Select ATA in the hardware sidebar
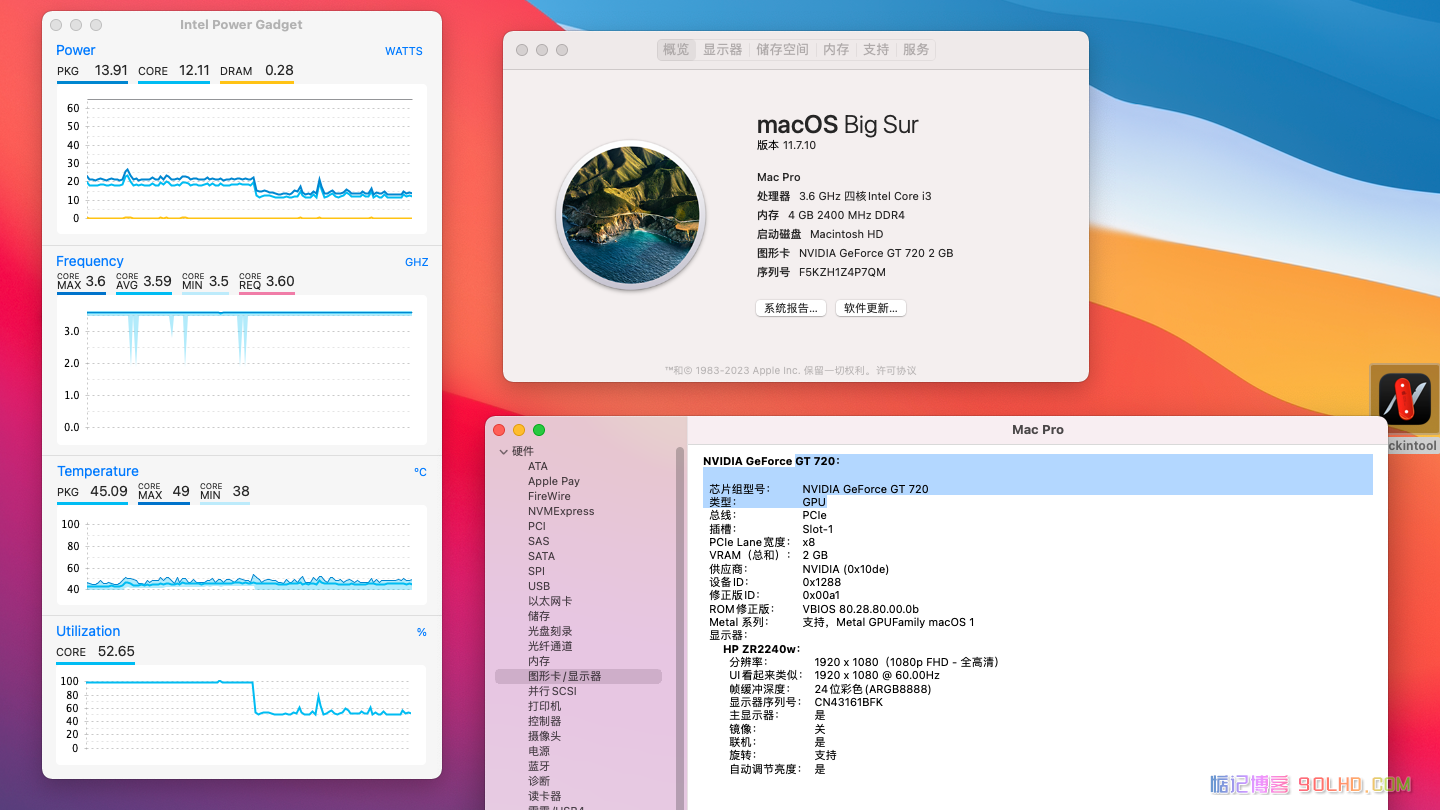1440x810 pixels. click(538, 466)
